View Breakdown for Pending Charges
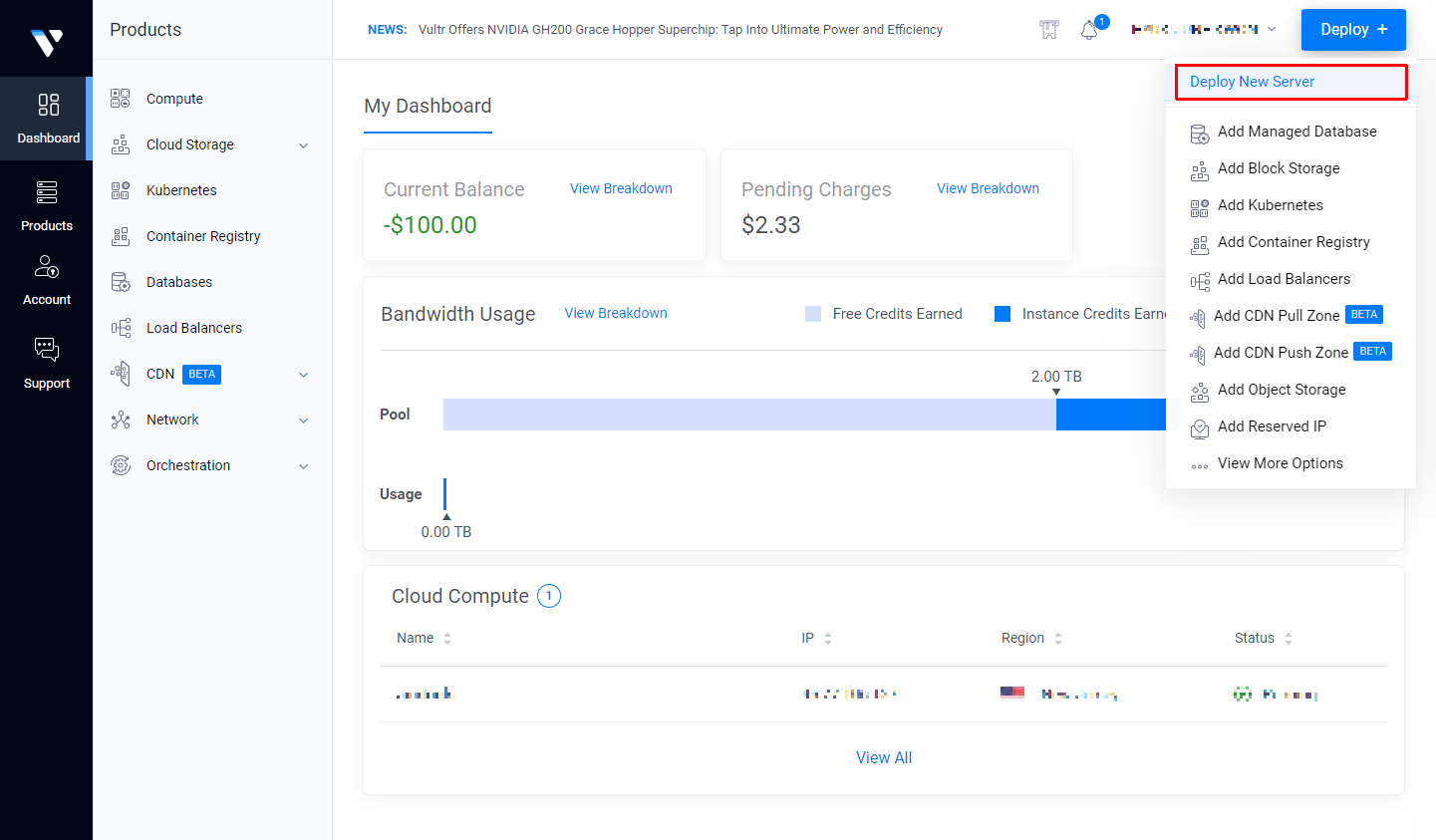1436x840 pixels. 988,188
